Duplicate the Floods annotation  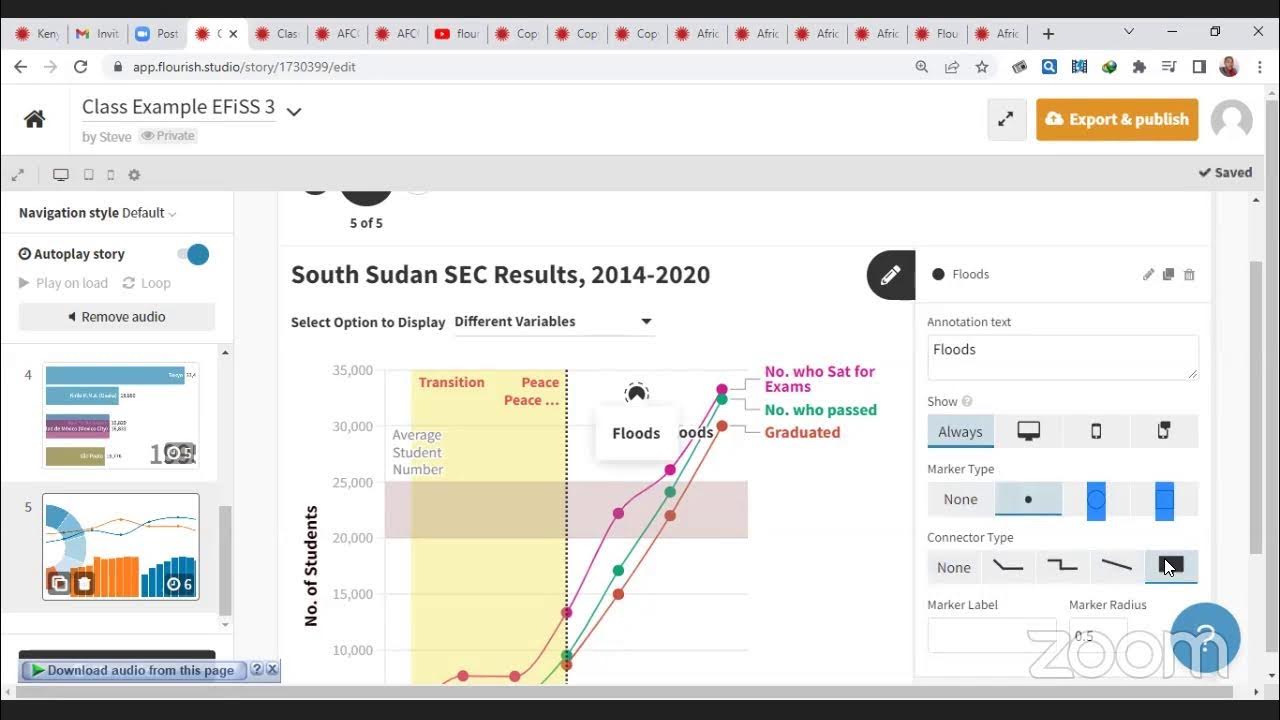(1168, 274)
